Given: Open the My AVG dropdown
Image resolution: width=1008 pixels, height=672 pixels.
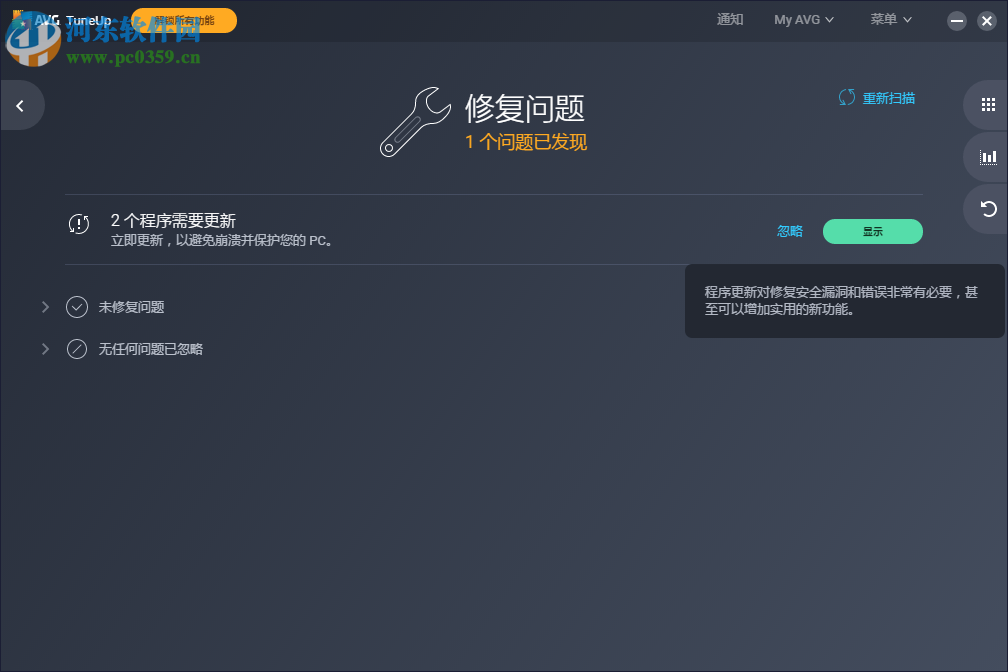Looking at the screenshot, I should coord(804,19).
